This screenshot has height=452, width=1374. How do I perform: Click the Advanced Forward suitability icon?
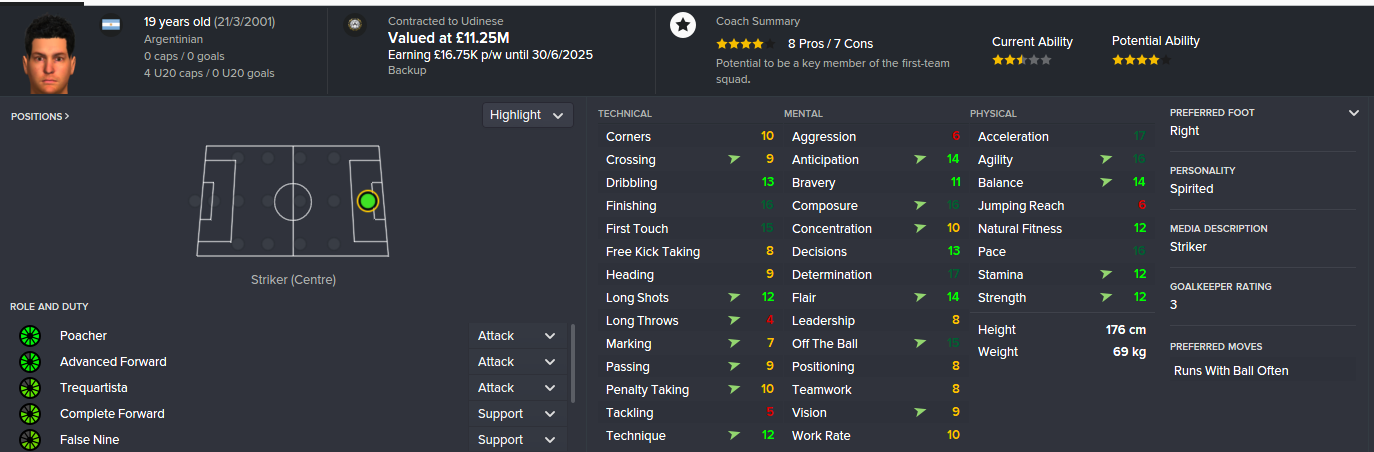click(29, 362)
